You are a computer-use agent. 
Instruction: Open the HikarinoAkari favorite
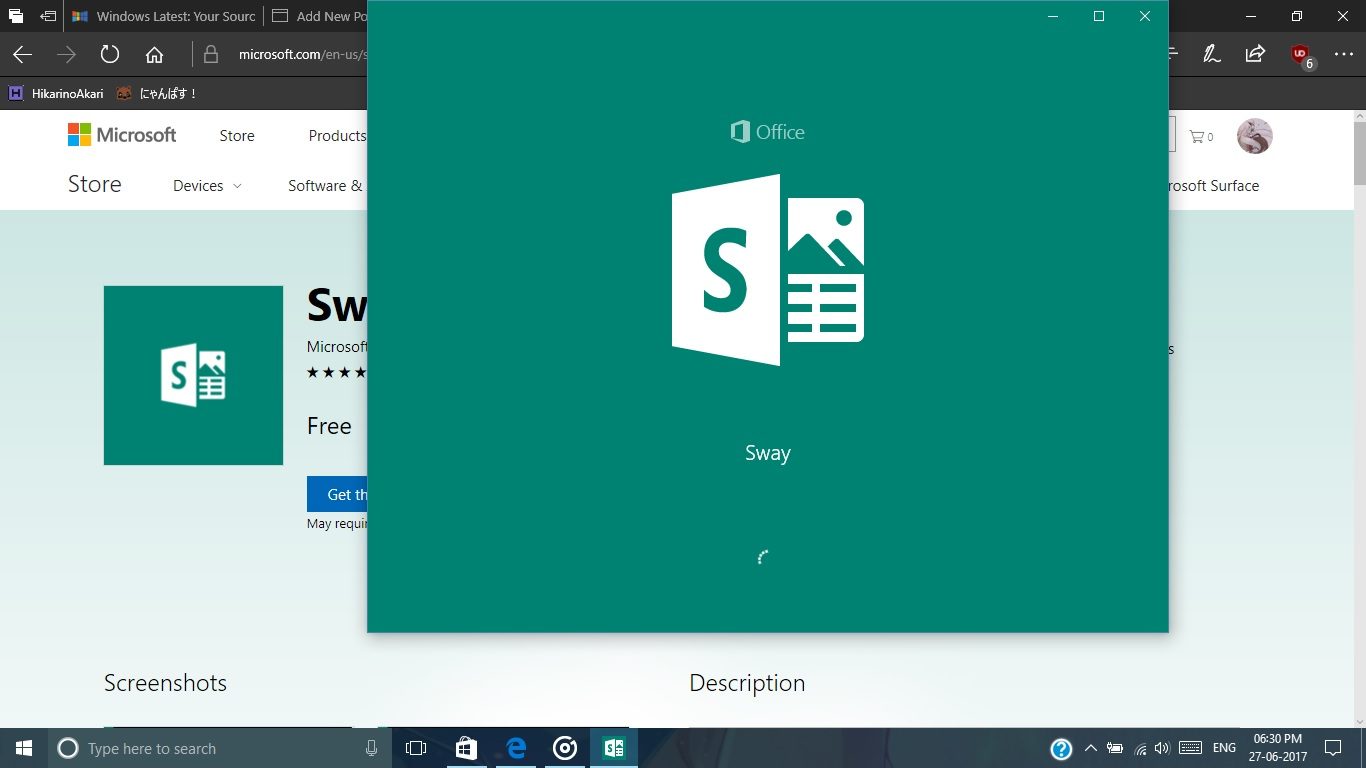(x=56, y=93)
